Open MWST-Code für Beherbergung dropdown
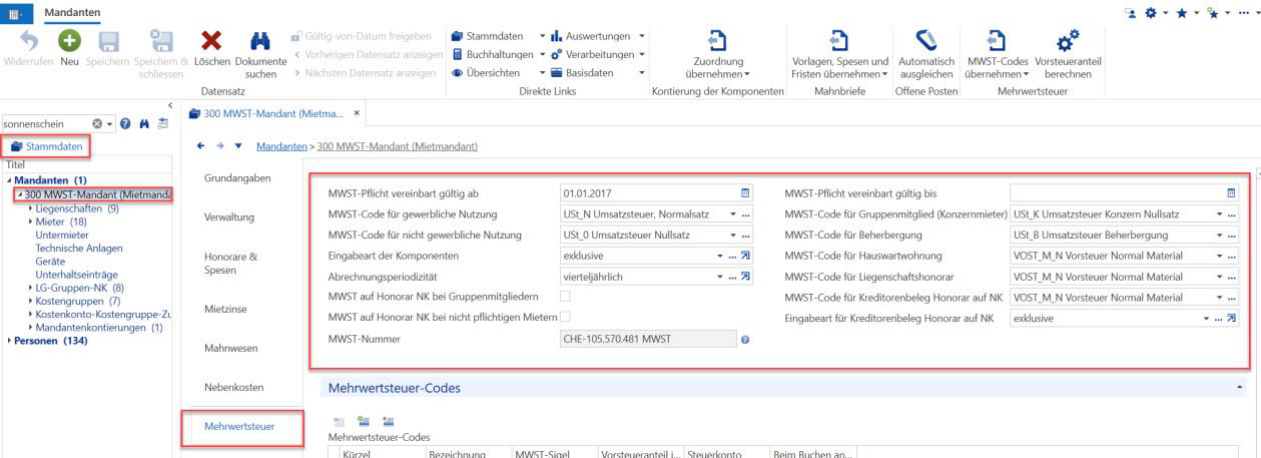This screenshot has width=1261, height=458. pyautogui.click(x=1219, y=235)
